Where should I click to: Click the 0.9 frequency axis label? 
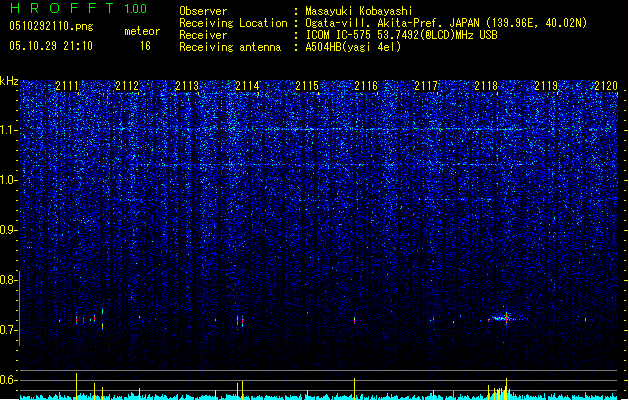[9, 230]
